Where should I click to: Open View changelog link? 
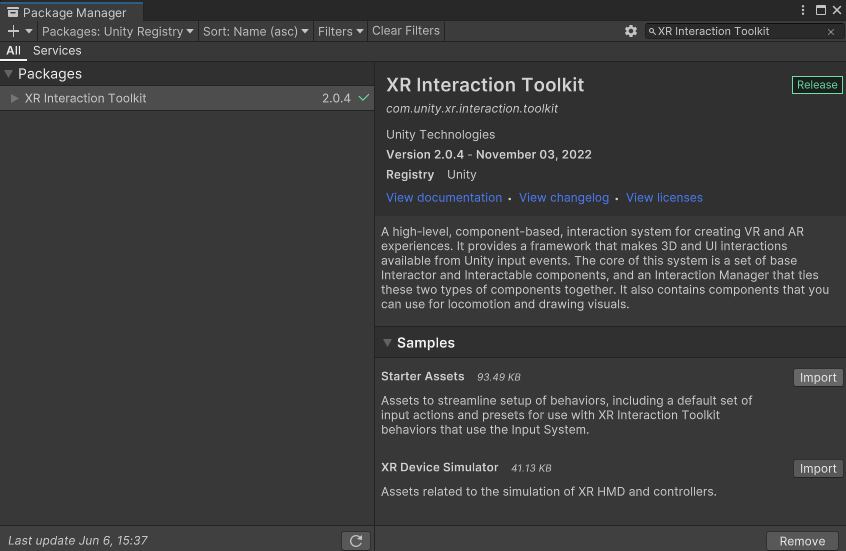coord(564,198)
